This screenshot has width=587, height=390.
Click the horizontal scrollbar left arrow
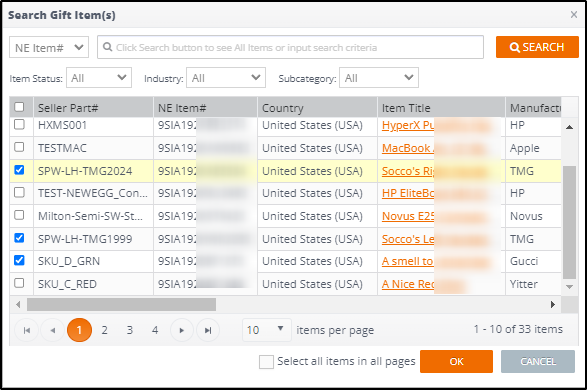pyautogui.click(x=18, y=304)
